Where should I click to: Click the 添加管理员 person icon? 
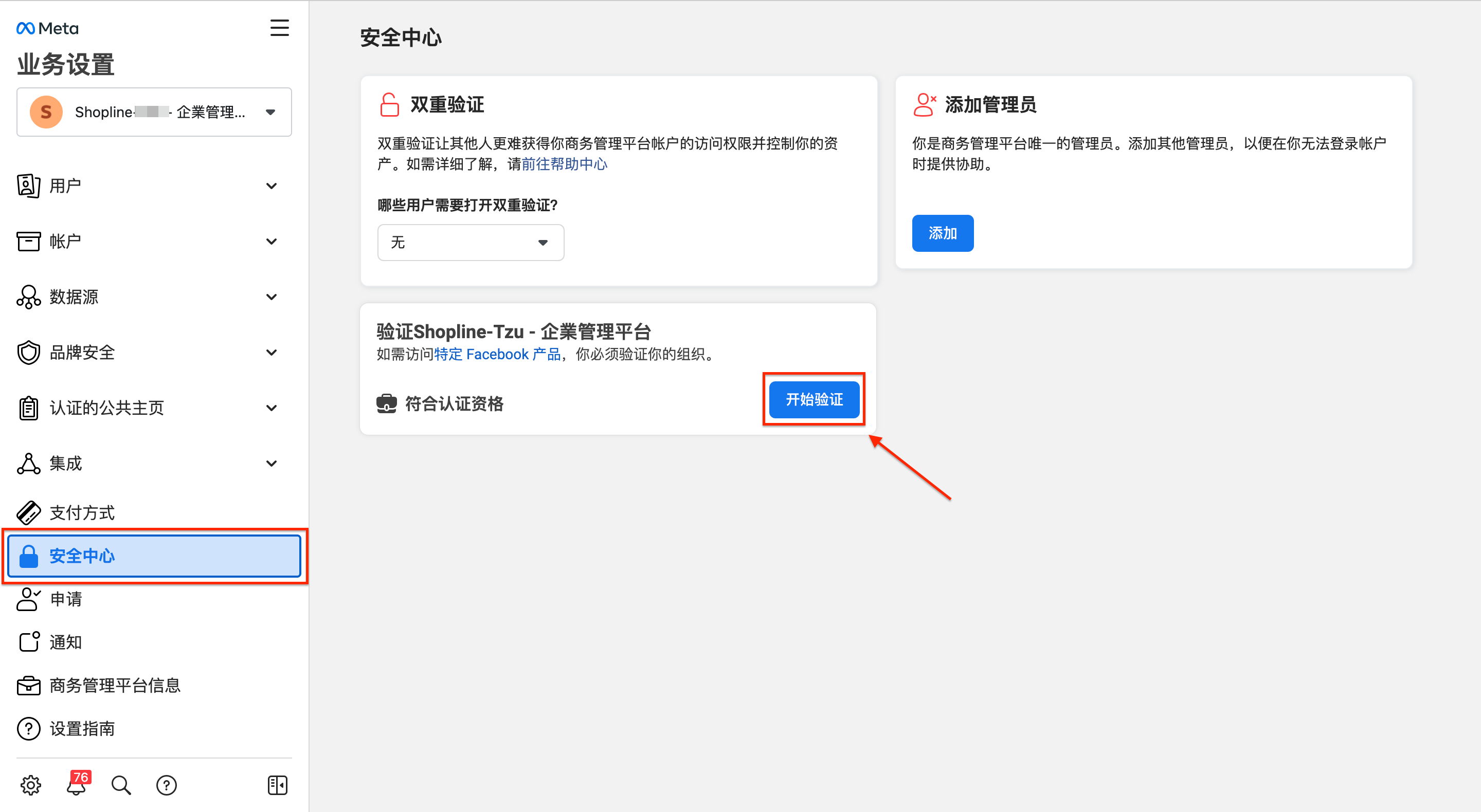click(x=924, y=105)
